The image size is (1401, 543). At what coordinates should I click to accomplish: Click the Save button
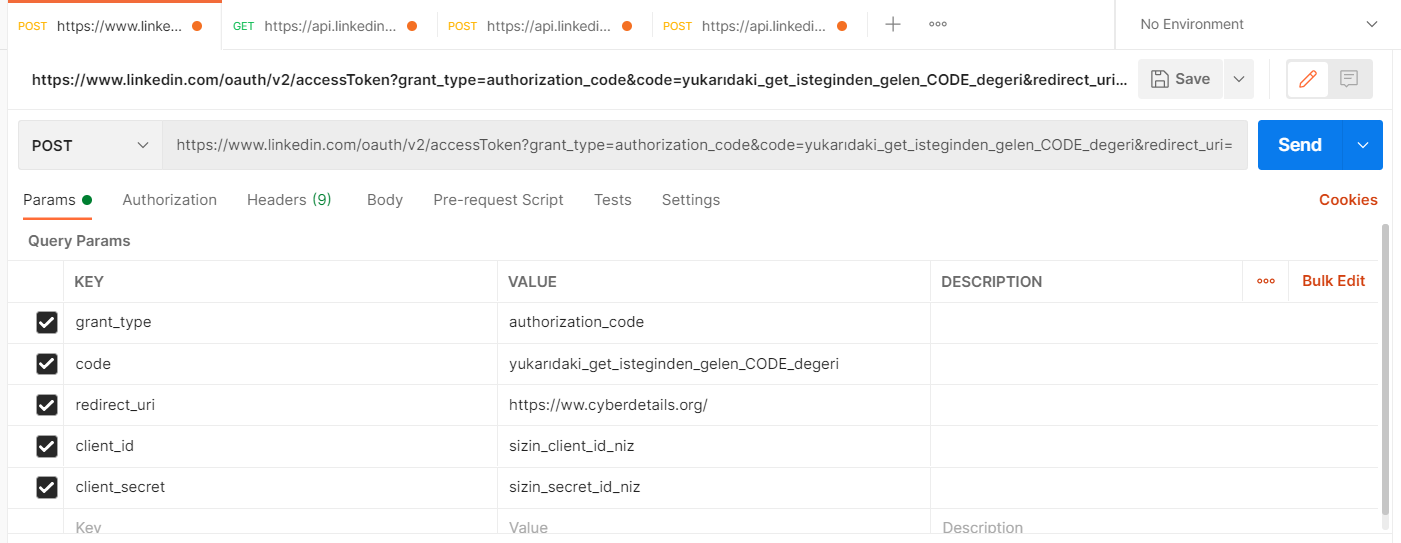[1180, 79]
